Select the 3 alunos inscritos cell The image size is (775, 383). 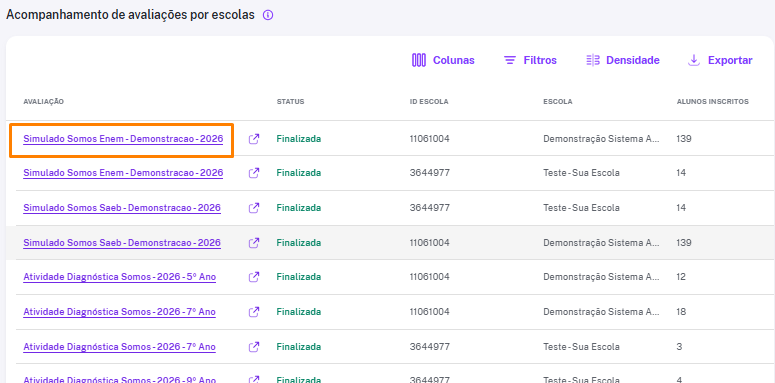(679, 347)
